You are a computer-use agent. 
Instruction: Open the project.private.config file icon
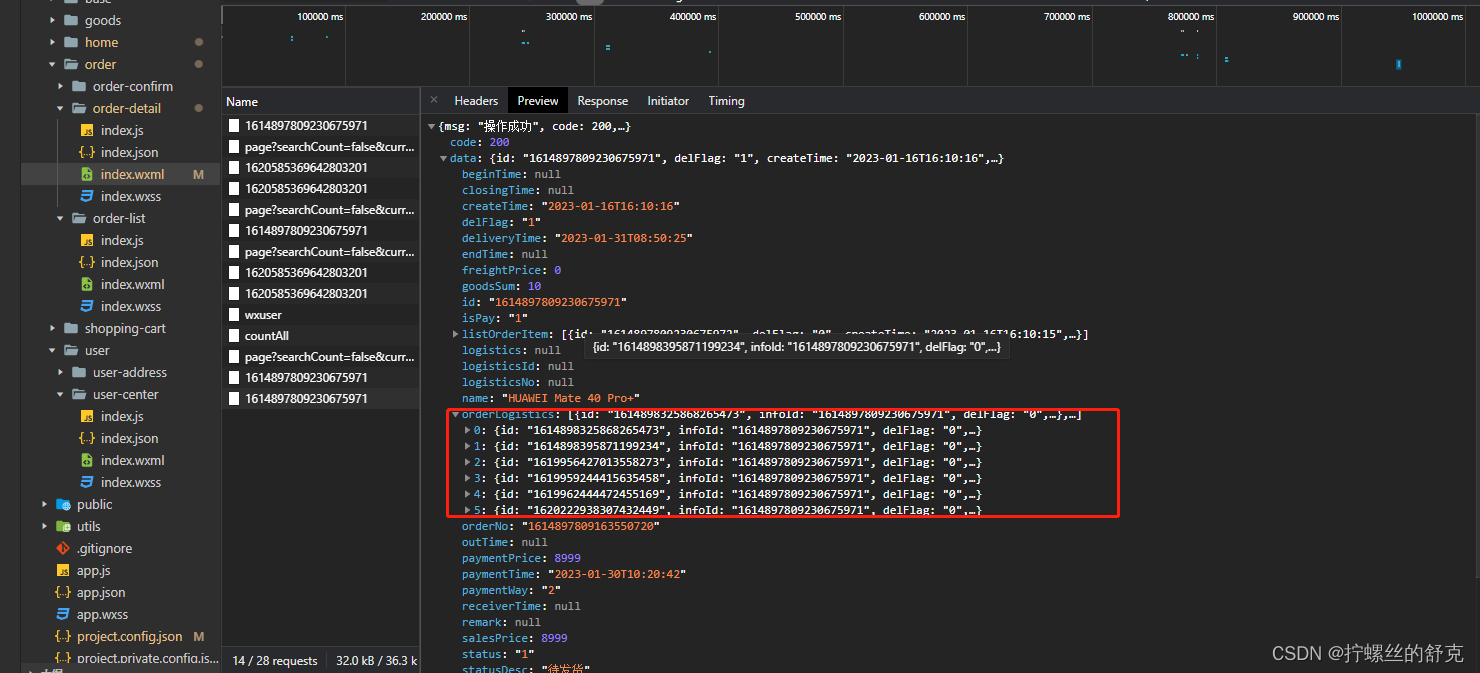tap(63, 658)
